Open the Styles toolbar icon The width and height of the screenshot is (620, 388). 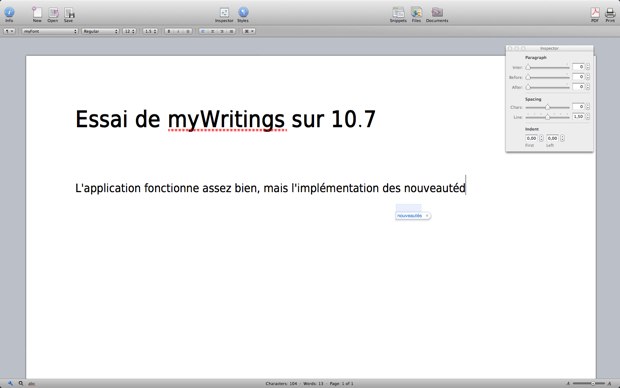click(x=243, y=14)
